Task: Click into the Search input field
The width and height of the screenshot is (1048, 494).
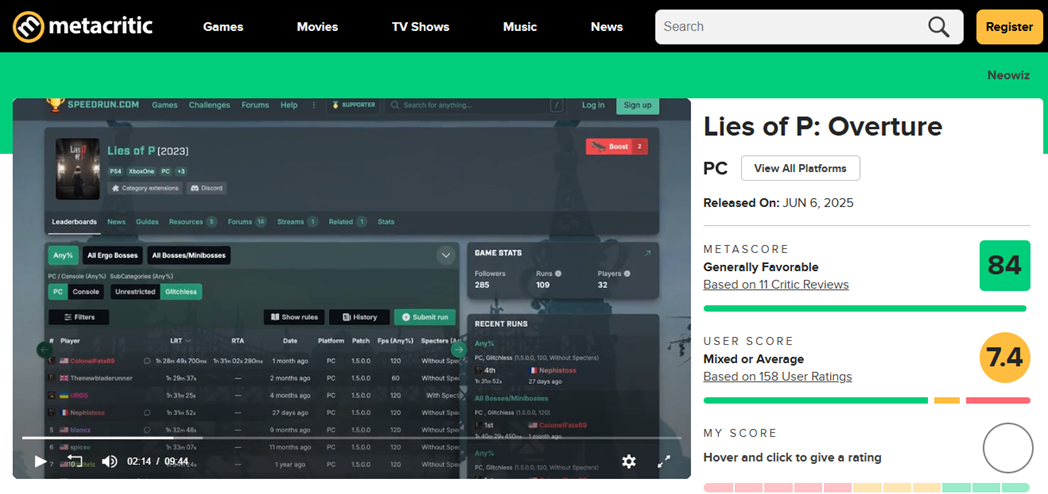Action: 785,27
